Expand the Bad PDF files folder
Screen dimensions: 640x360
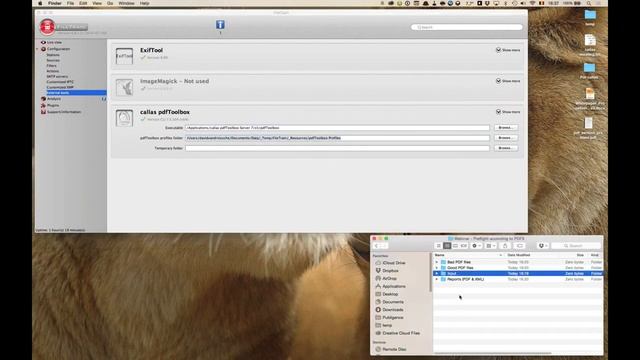pos(437,262)
